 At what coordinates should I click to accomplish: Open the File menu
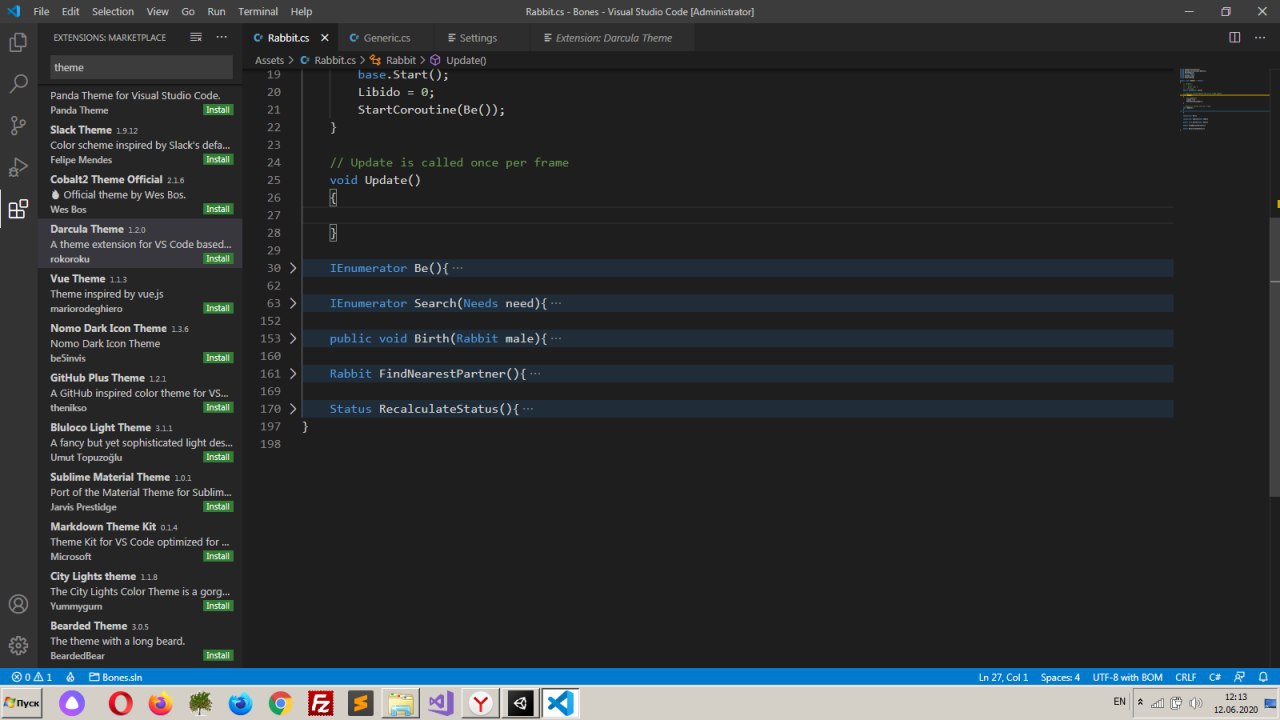tap(41, 11)
